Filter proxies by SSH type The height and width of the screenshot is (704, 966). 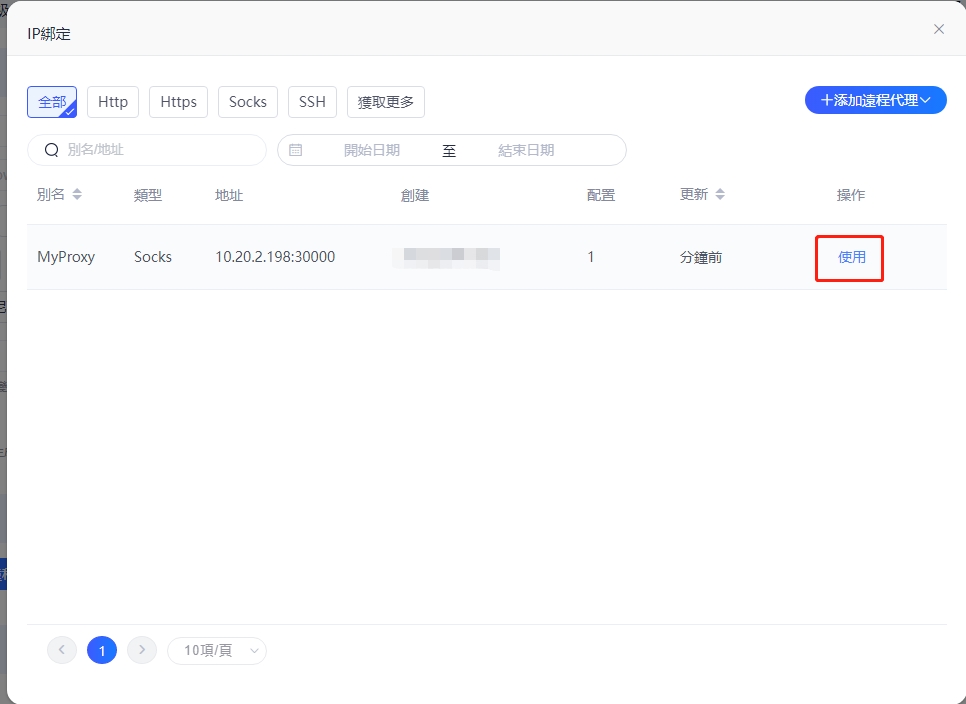pyautogui.click(x=312, y=102)
